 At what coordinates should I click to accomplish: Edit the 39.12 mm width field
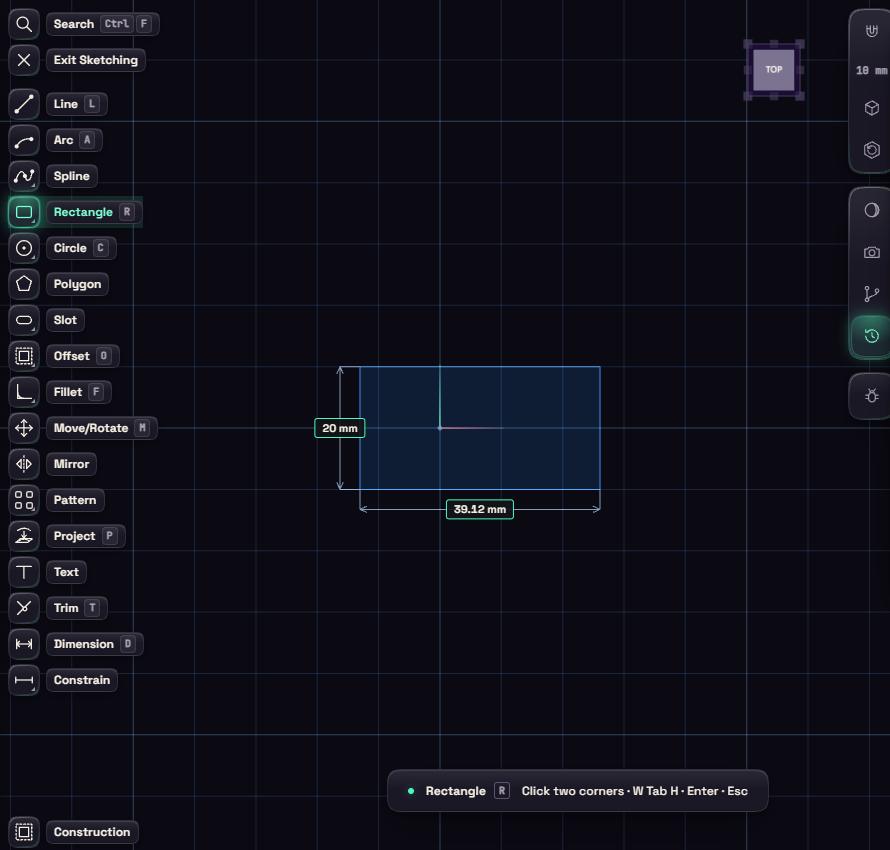(480, 509)
